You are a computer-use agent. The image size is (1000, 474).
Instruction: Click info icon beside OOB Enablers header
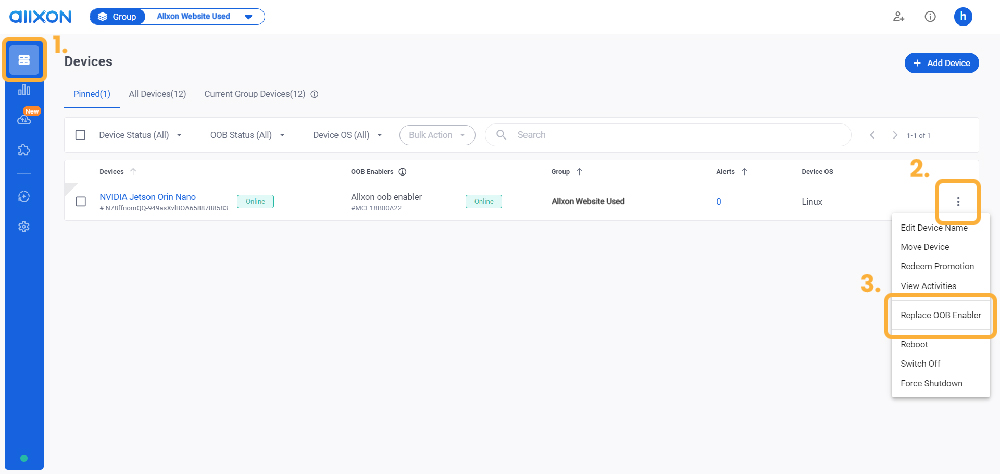point(402,172)
